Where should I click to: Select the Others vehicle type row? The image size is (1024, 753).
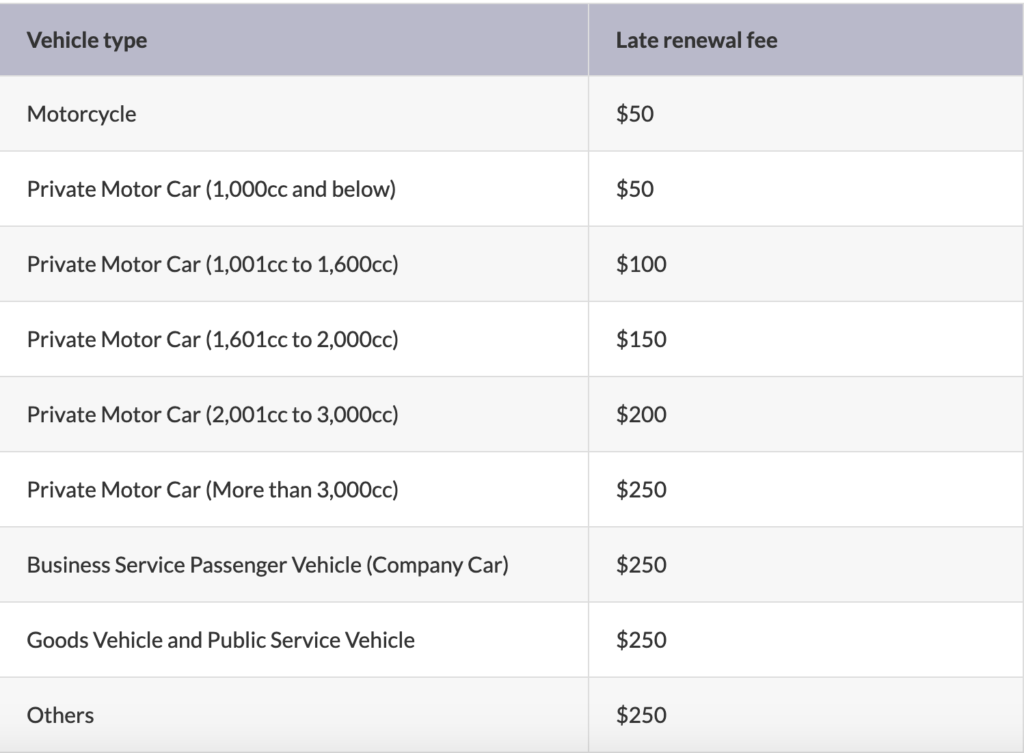click(60, 715)
